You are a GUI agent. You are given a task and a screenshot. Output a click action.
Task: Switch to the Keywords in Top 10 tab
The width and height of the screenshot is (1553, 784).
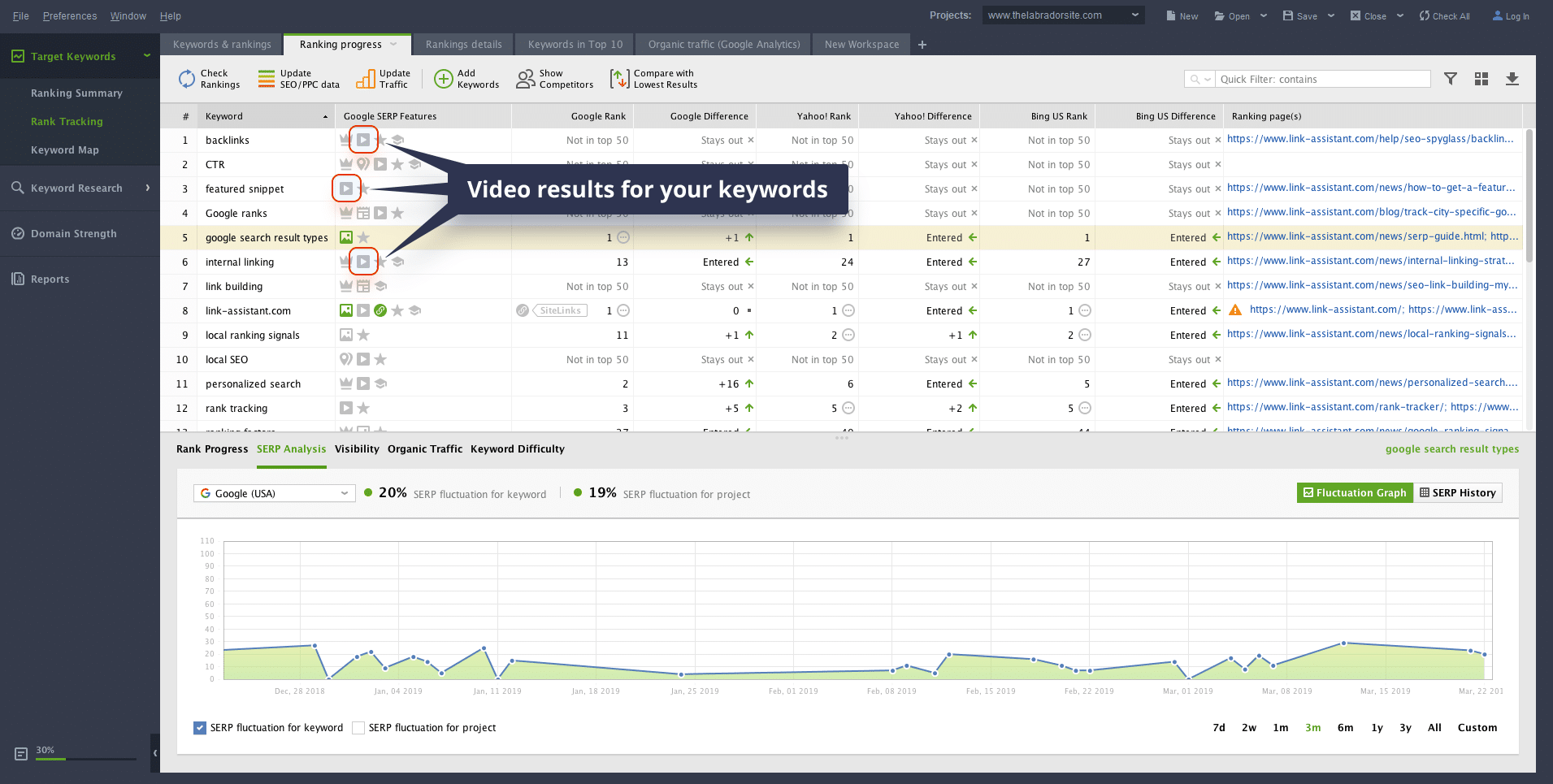[574, 44]
